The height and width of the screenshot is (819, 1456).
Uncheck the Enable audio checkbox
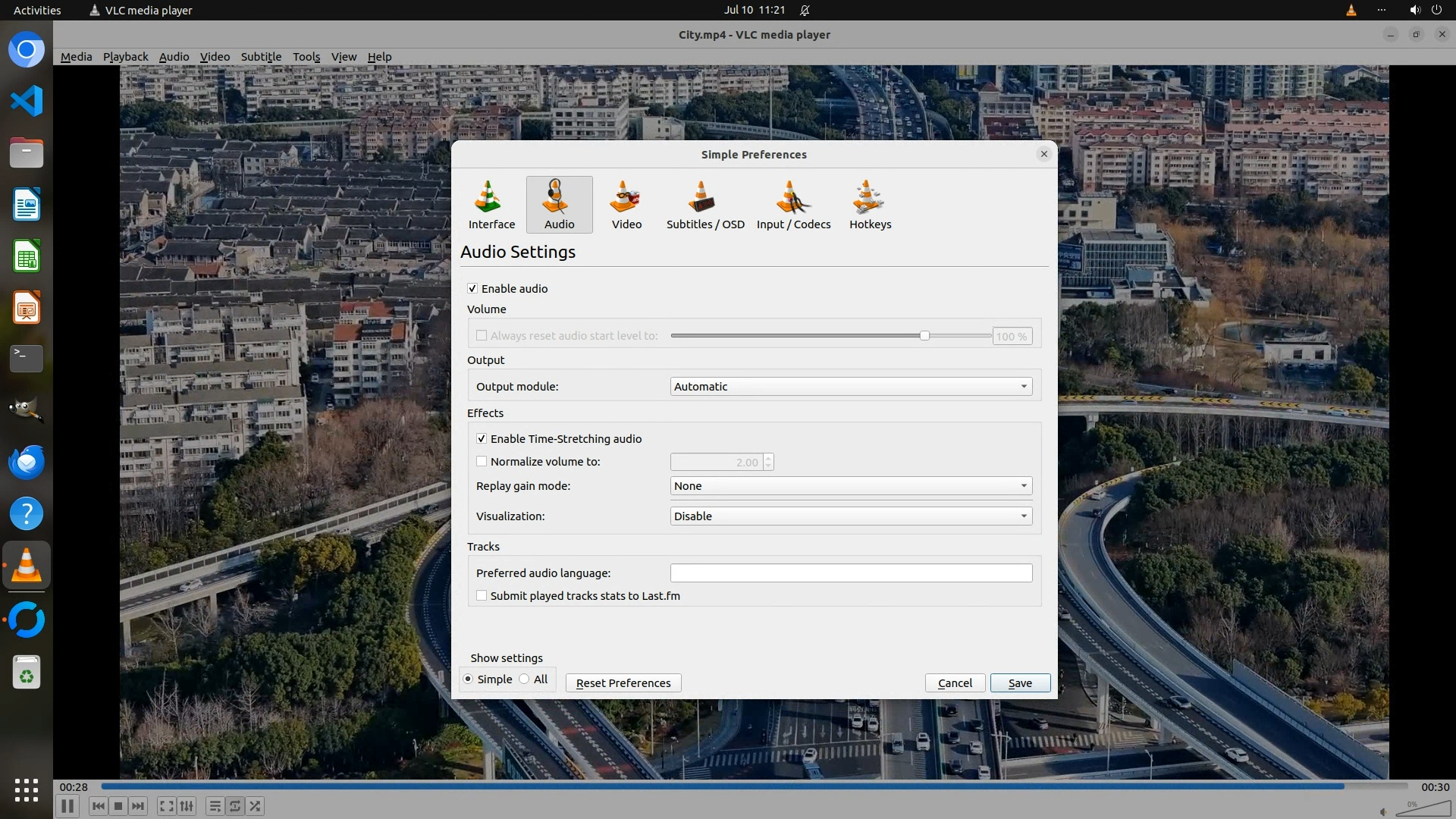click(472, 289)
